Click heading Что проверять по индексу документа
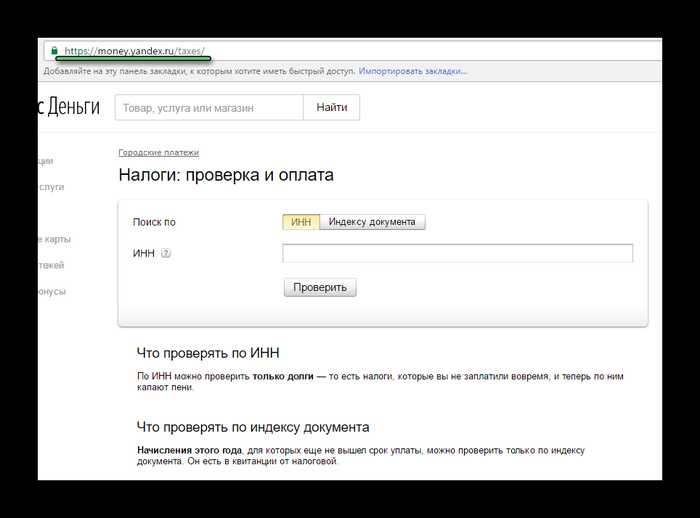This screenshot has width=700, height=518. click(253, 427)
